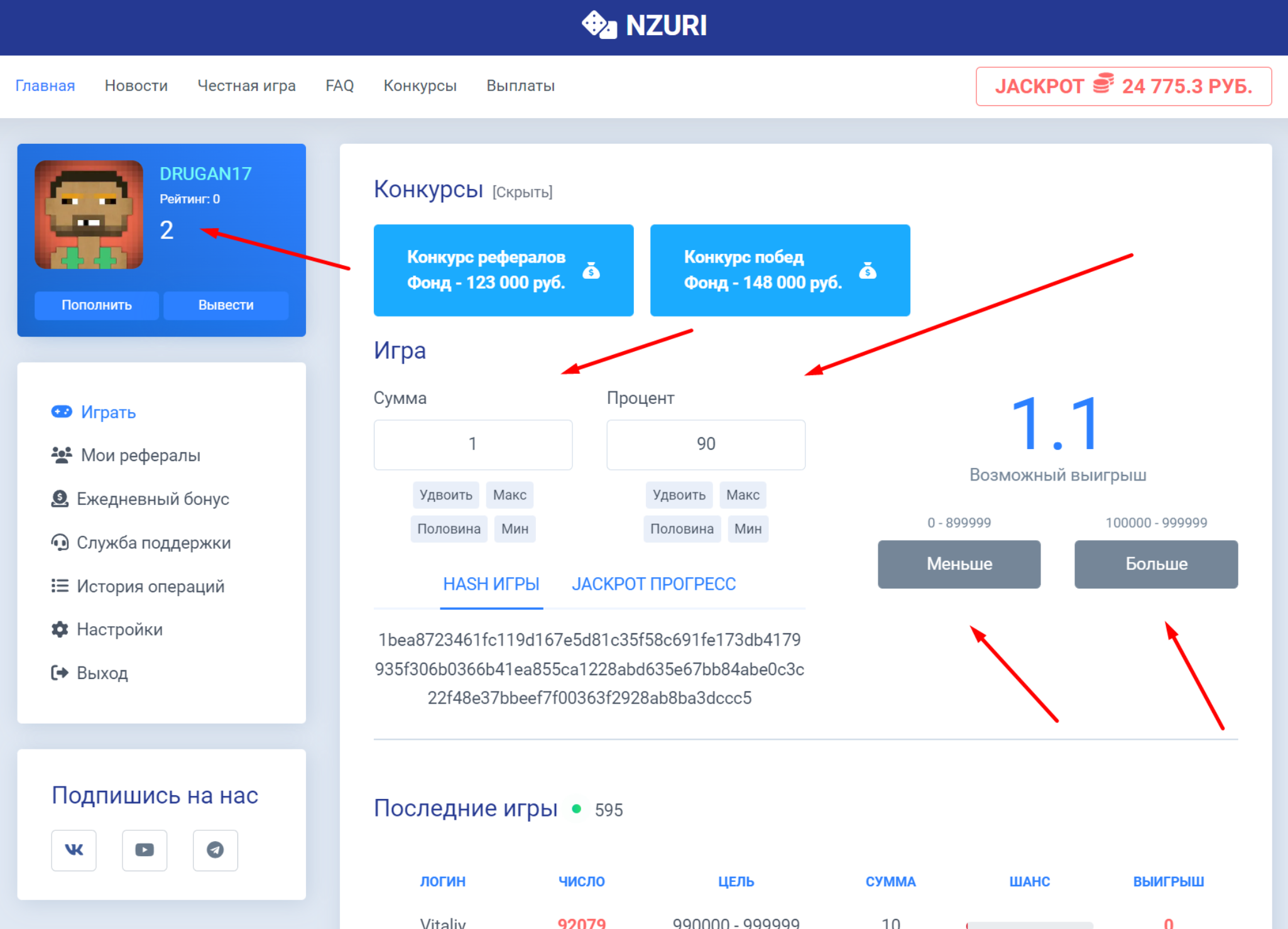Switch to the HASH ИГРЫ tab
The width and height of the screenshot is (1288, 929).
tap(491, 584)
